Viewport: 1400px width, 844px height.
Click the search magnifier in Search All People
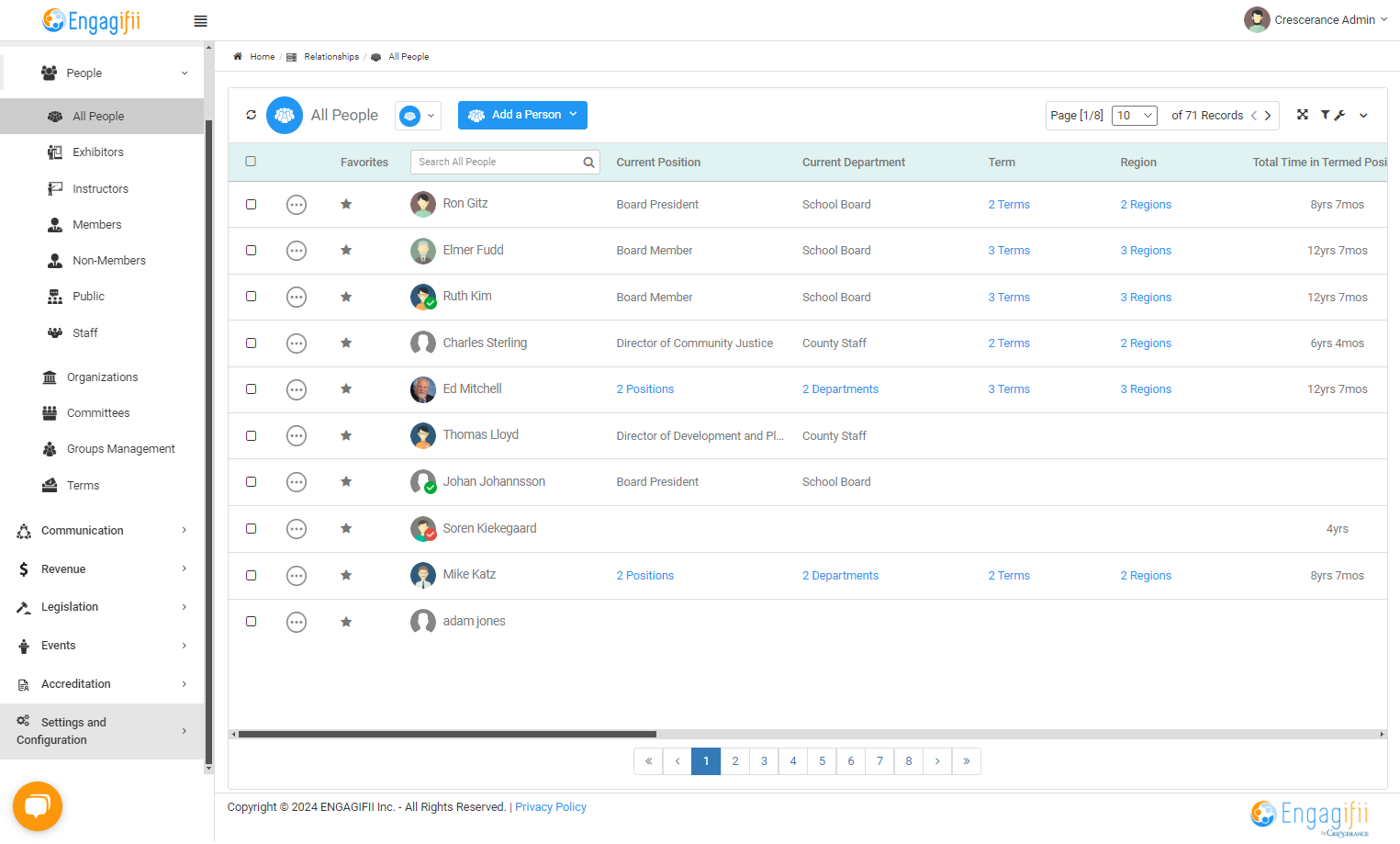(x=588, y=163)
